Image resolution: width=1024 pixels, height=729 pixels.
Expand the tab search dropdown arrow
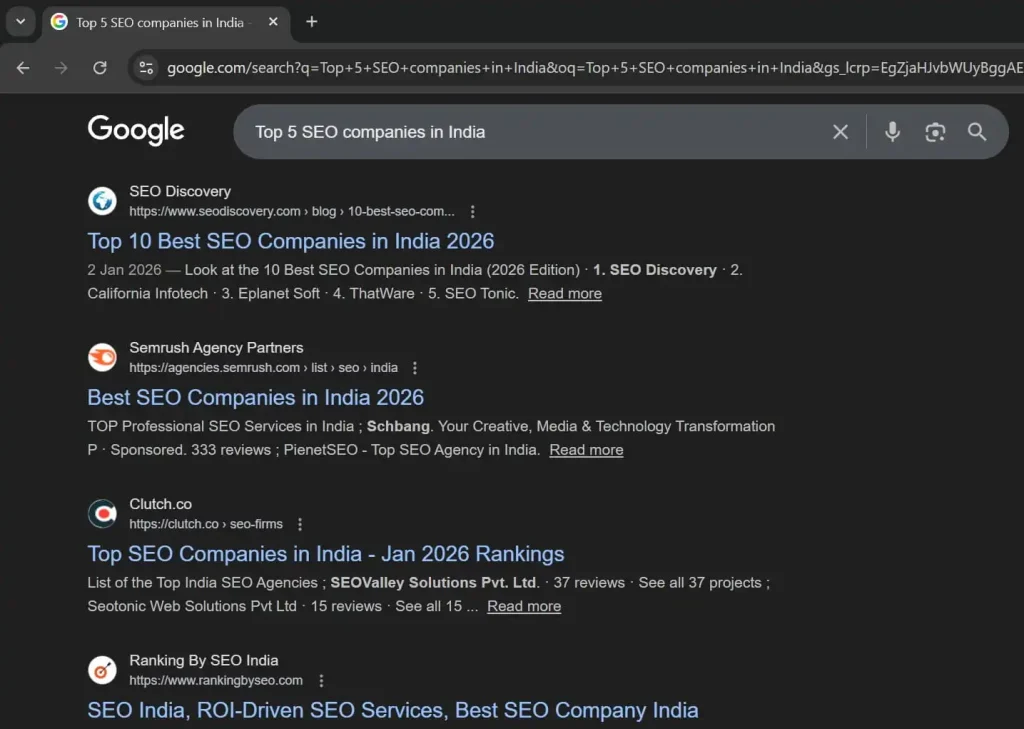[20, 22]
